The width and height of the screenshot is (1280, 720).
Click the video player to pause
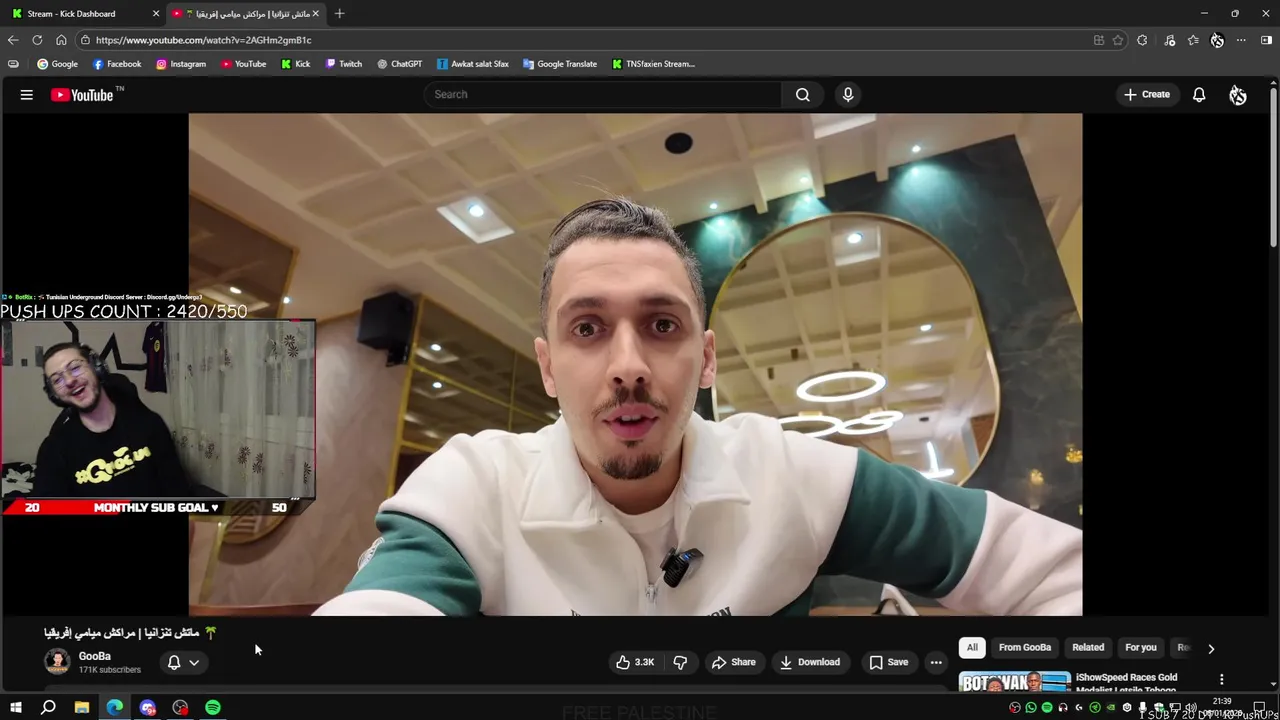(x=635, y=364)
